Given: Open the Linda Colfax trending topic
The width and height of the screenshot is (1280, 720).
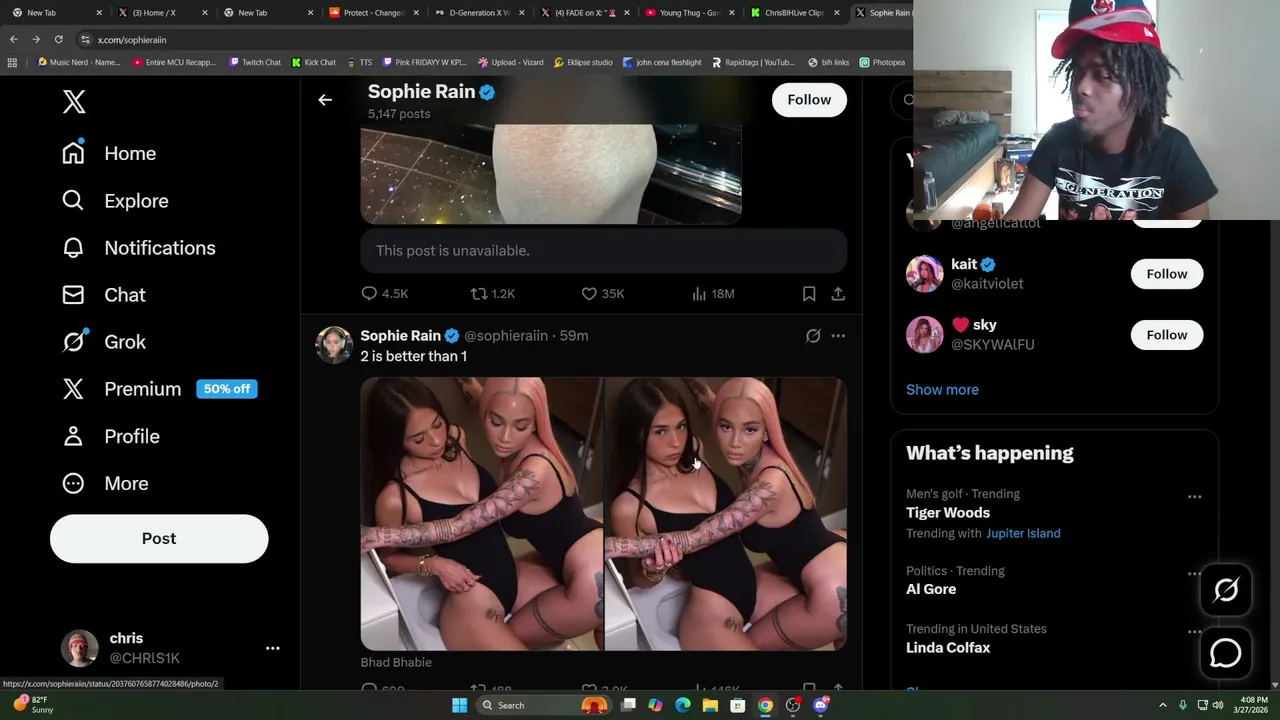Looking at the screenshot, I should 948,648.
